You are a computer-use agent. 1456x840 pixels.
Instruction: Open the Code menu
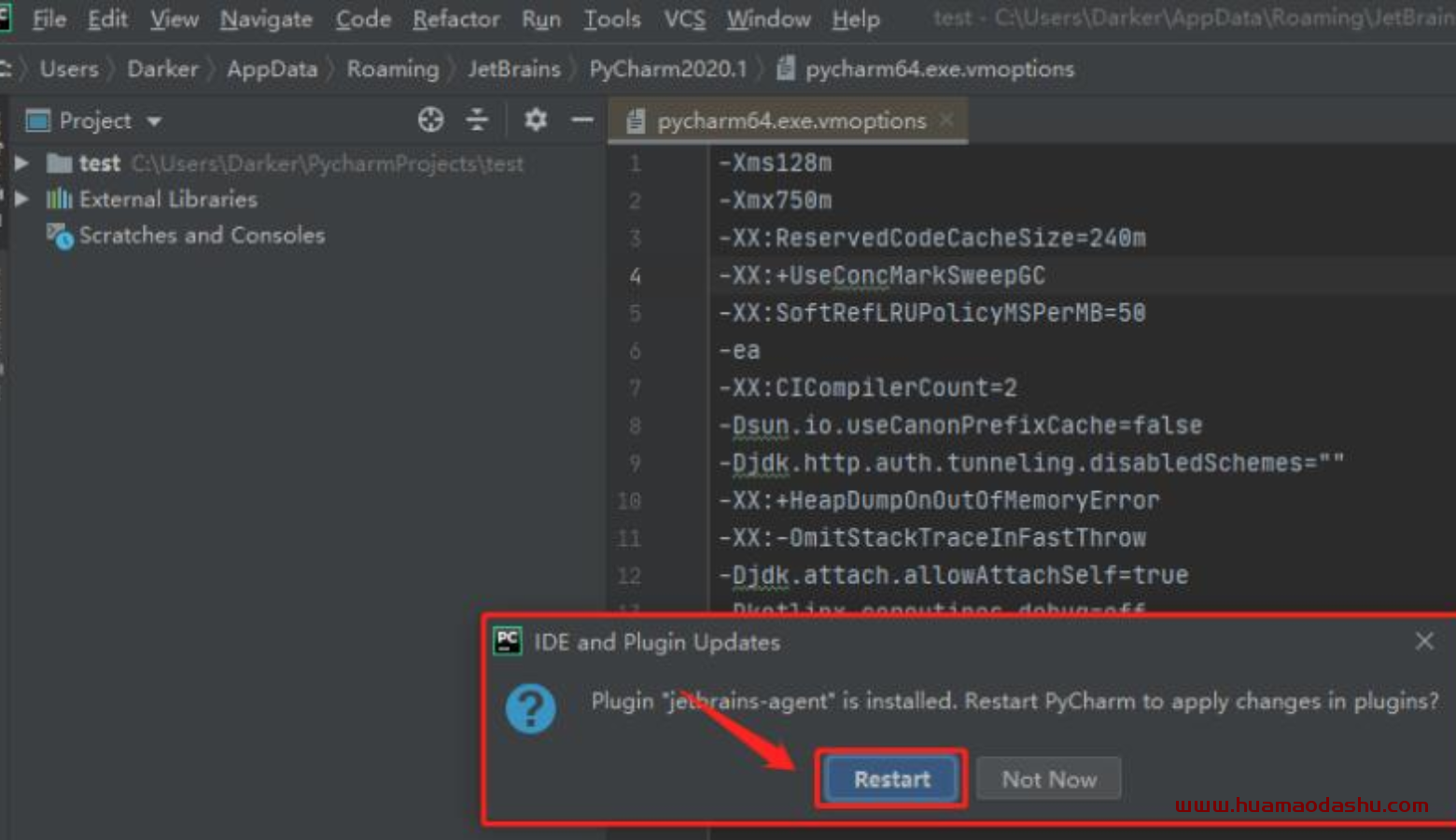point(363,19)
